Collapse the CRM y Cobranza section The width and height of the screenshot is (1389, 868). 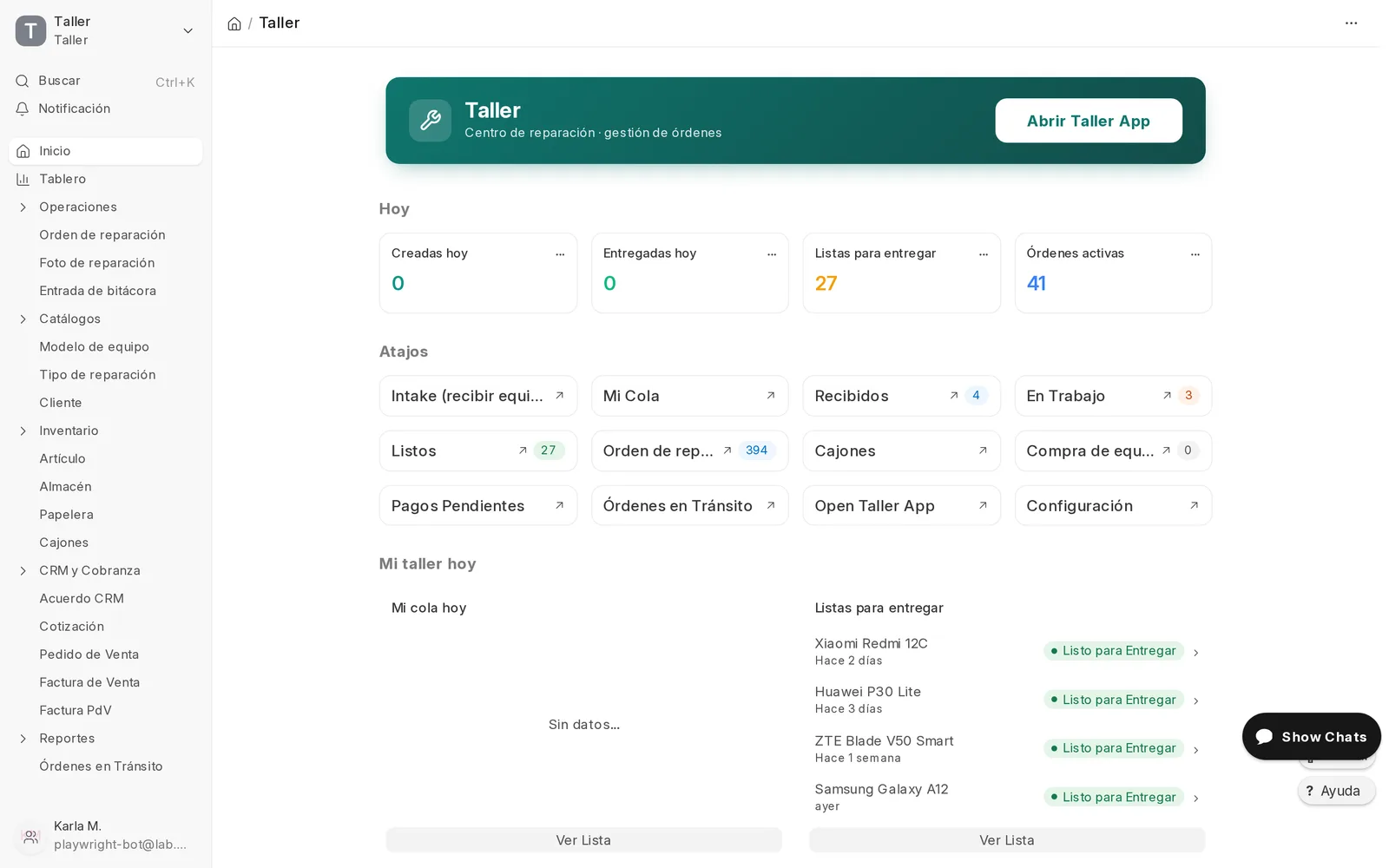(x=23, y=571)
